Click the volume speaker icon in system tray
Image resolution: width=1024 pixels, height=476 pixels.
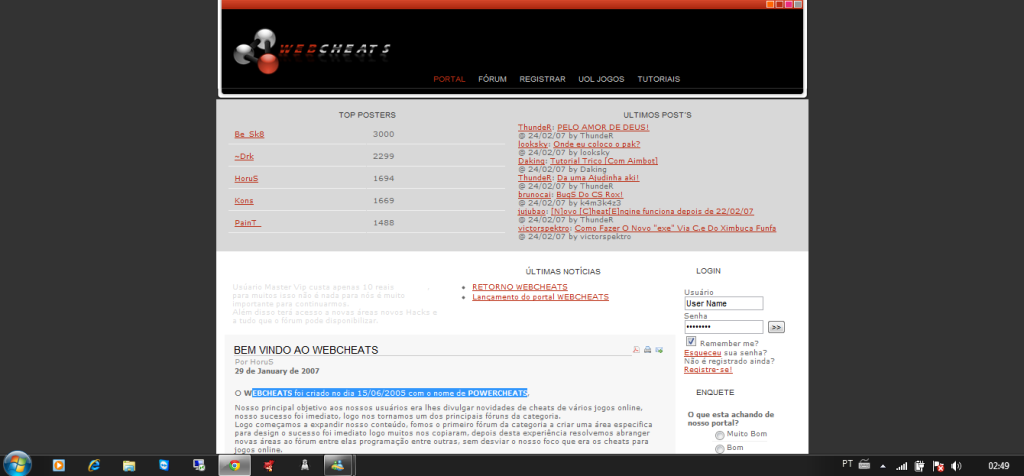pyautogui.click(x=957, y=465)
